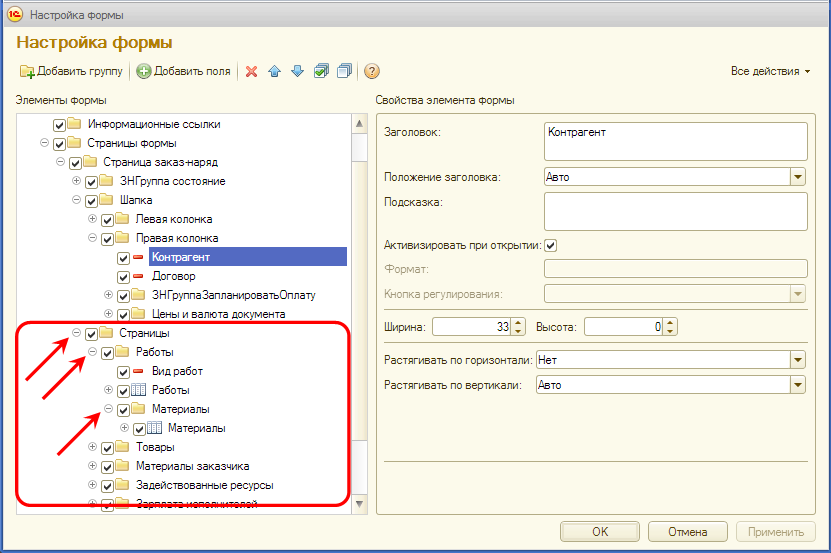The image size is (831, 553).
Task: Toggle Активизировать при открытии checkbox
Action: (551, 245)
